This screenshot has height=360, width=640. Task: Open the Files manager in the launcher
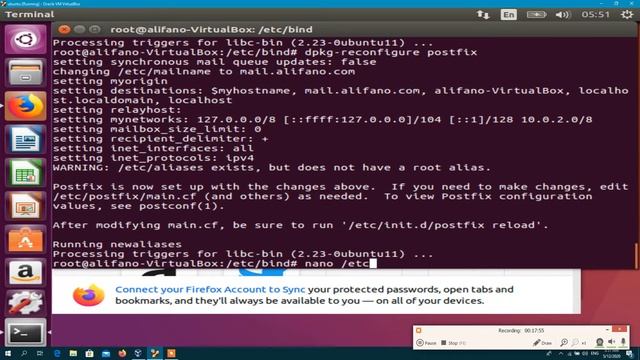25,73
